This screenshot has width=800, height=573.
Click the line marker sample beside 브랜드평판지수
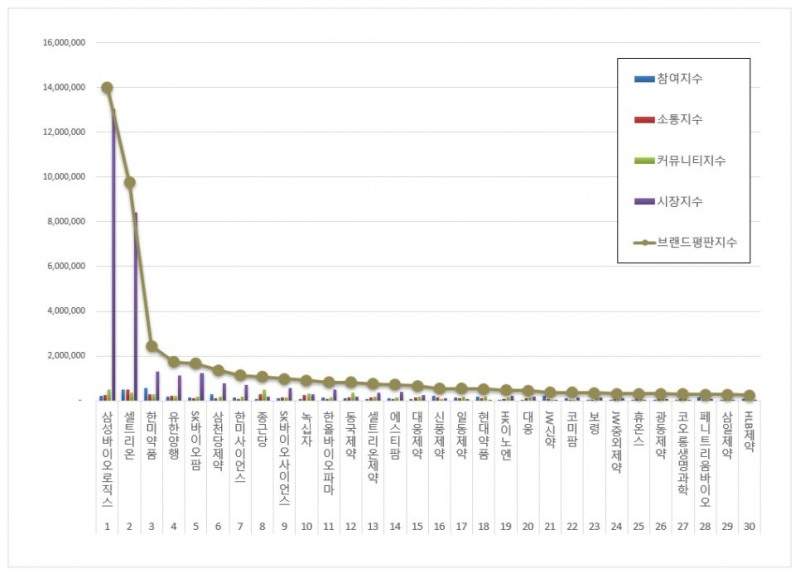(644, 243)
